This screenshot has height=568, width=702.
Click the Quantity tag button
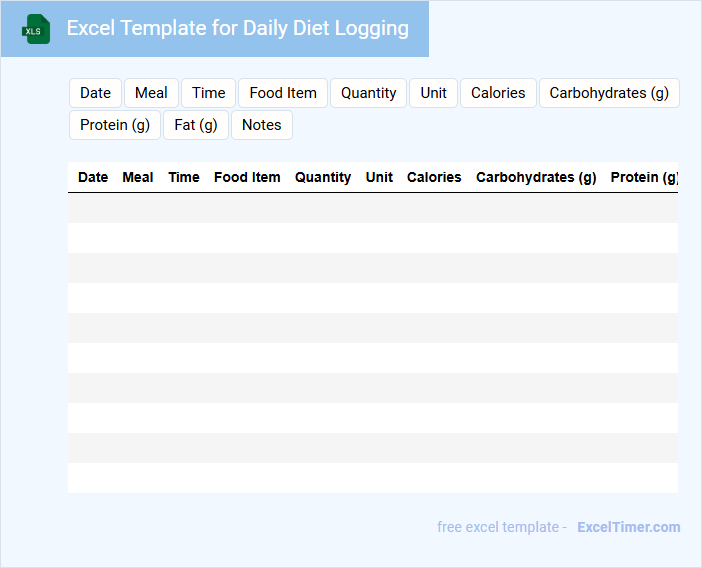368,93
